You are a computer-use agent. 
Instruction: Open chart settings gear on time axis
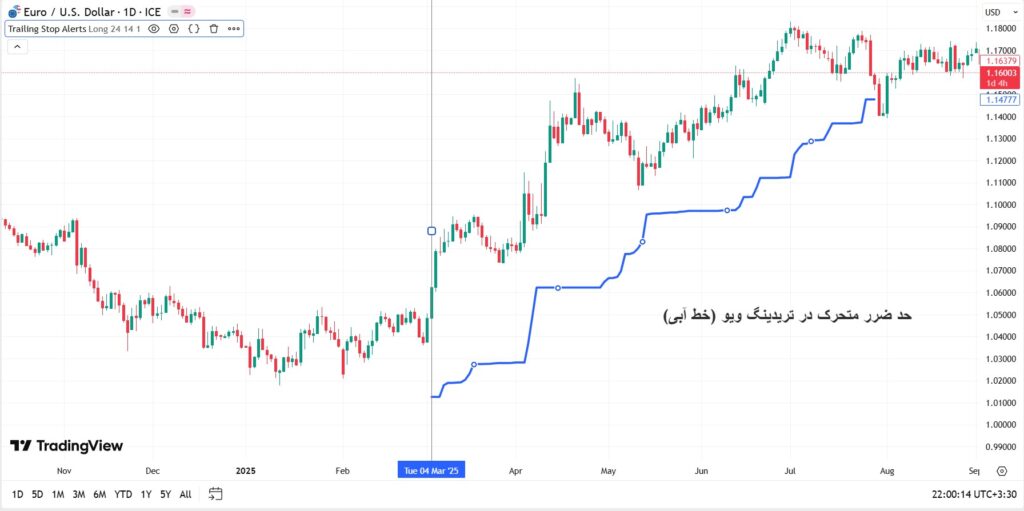coord(1003,470)
